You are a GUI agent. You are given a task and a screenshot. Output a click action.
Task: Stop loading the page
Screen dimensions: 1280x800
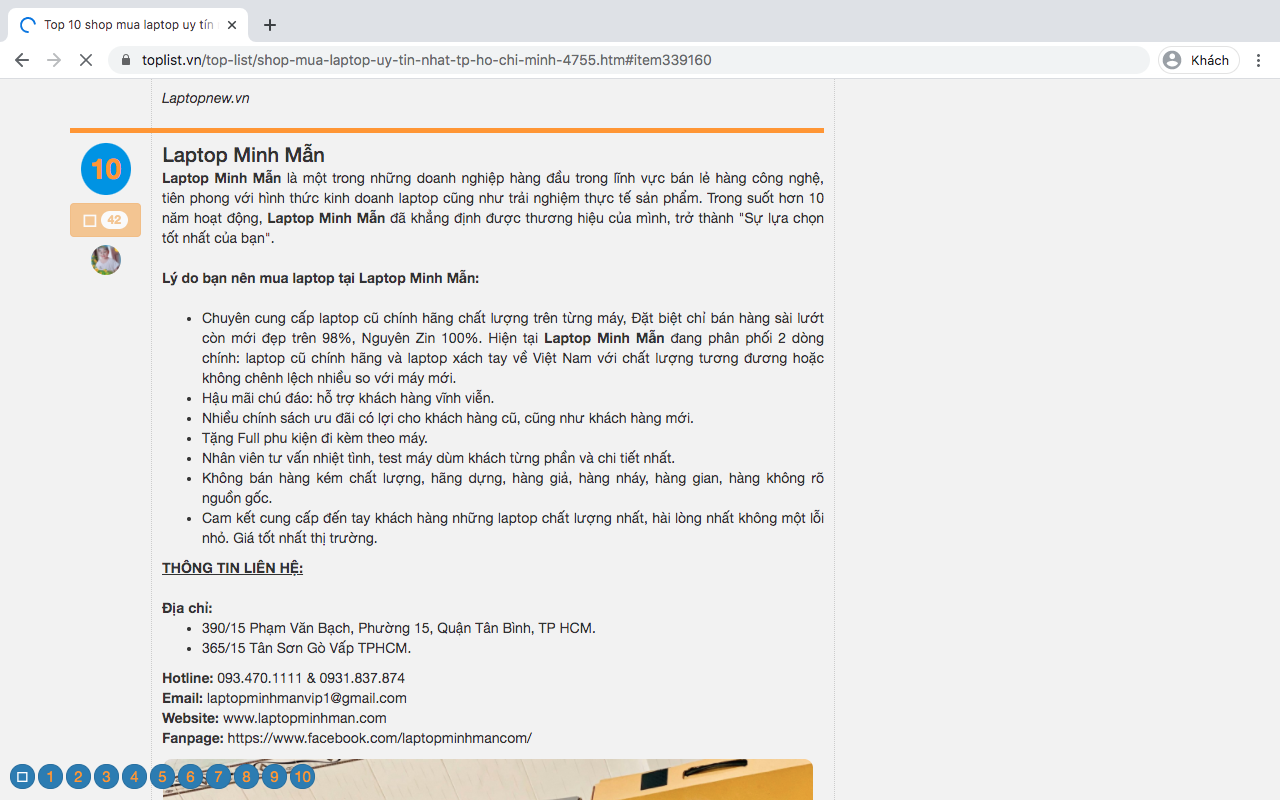pyautogui.click(x=86, y=60)
